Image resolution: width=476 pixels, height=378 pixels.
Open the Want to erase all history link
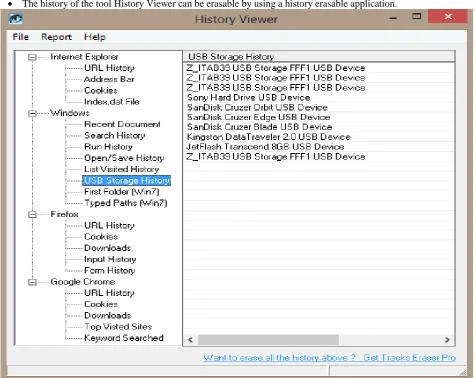[x=279, y=358]
